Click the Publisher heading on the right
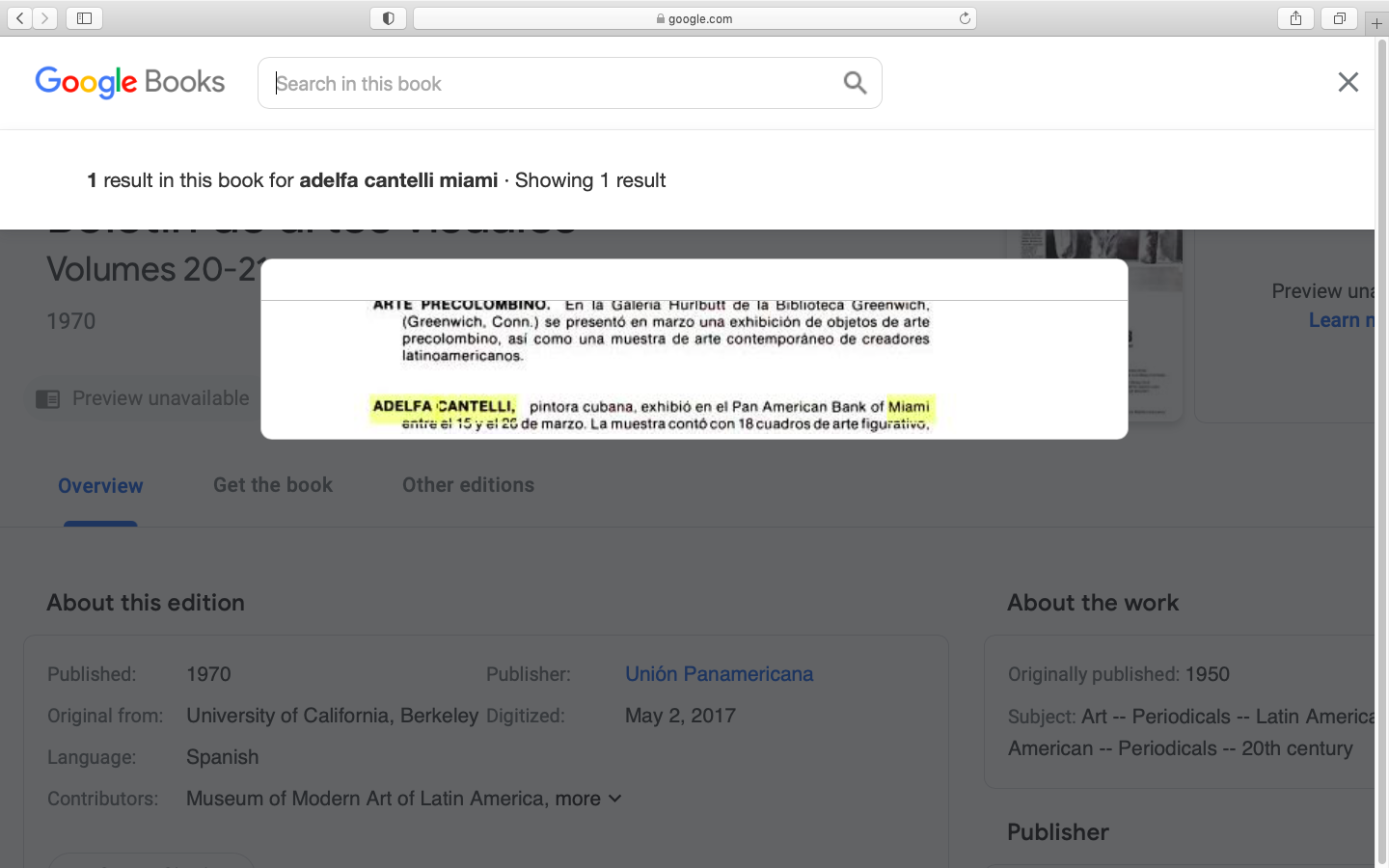This screenshot has width=1389, height=868. coord(1058,832)
